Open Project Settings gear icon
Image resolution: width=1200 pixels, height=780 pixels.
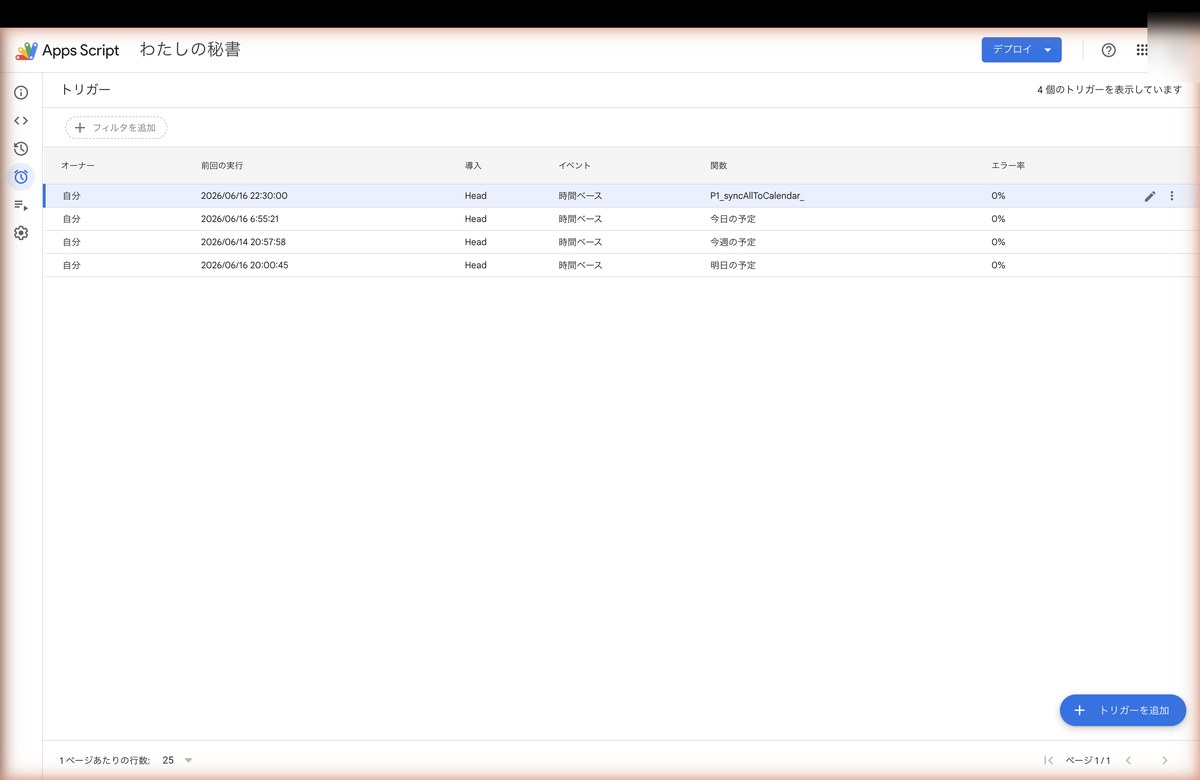[x=21, y=233]
